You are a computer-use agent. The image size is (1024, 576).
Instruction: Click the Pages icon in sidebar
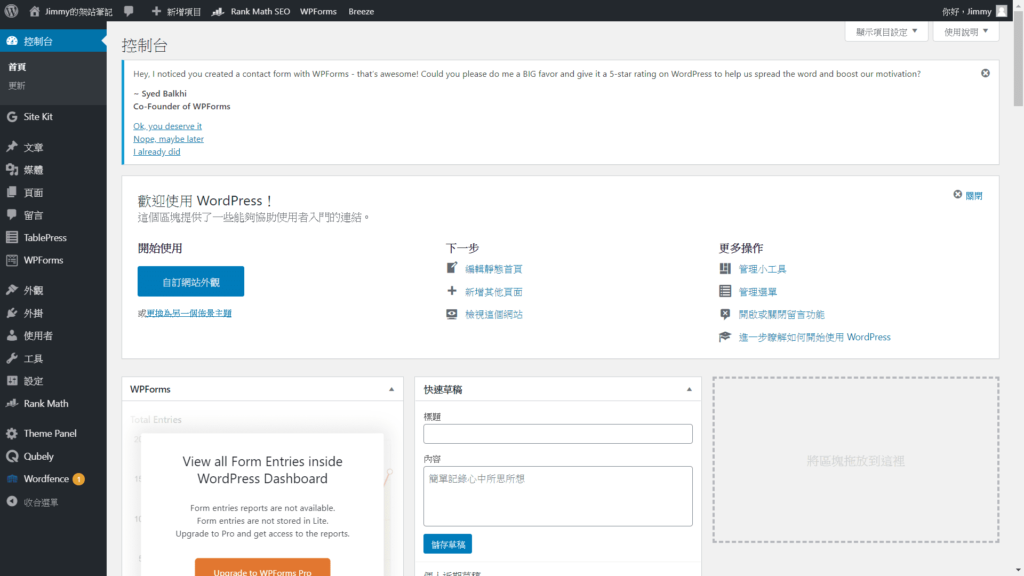pyautogui.click(x=12, y=192)
